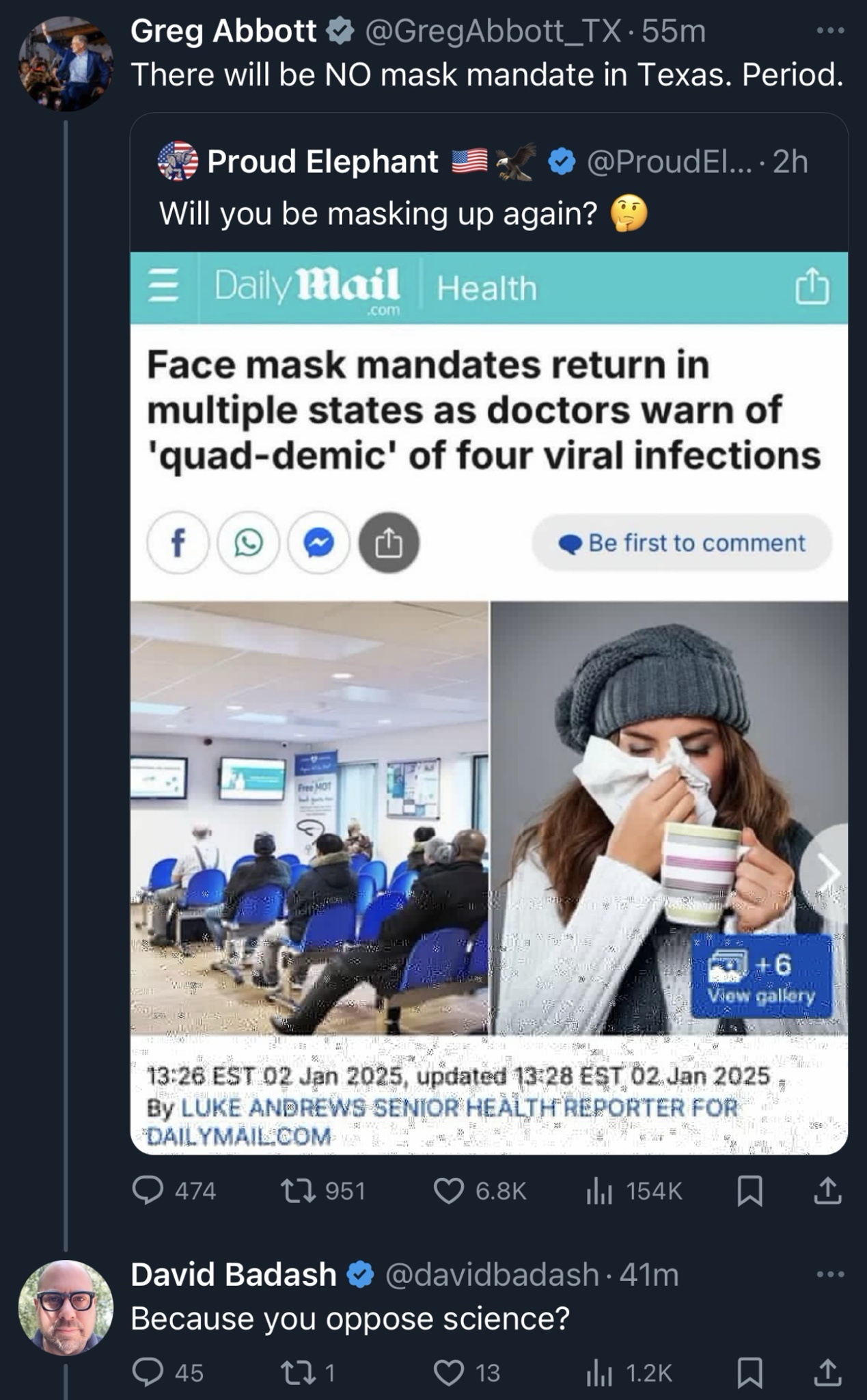
Task: Select the Health section tab
Action: click(x=486, y=288)
